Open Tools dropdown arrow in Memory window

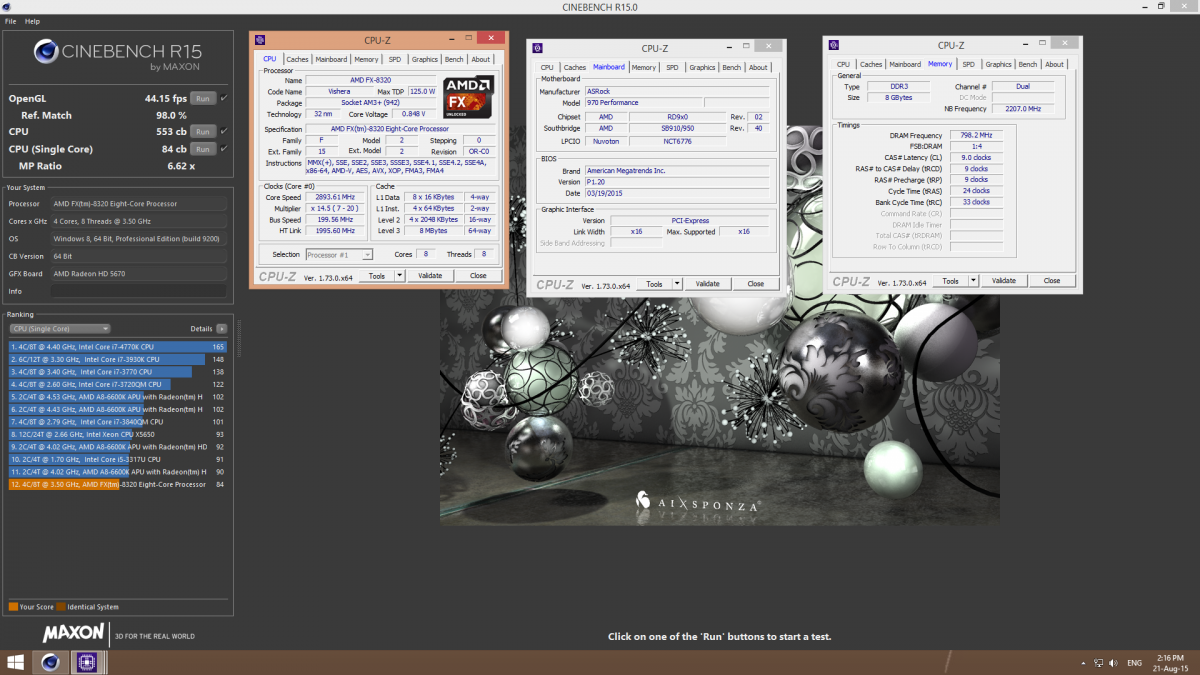973,281
